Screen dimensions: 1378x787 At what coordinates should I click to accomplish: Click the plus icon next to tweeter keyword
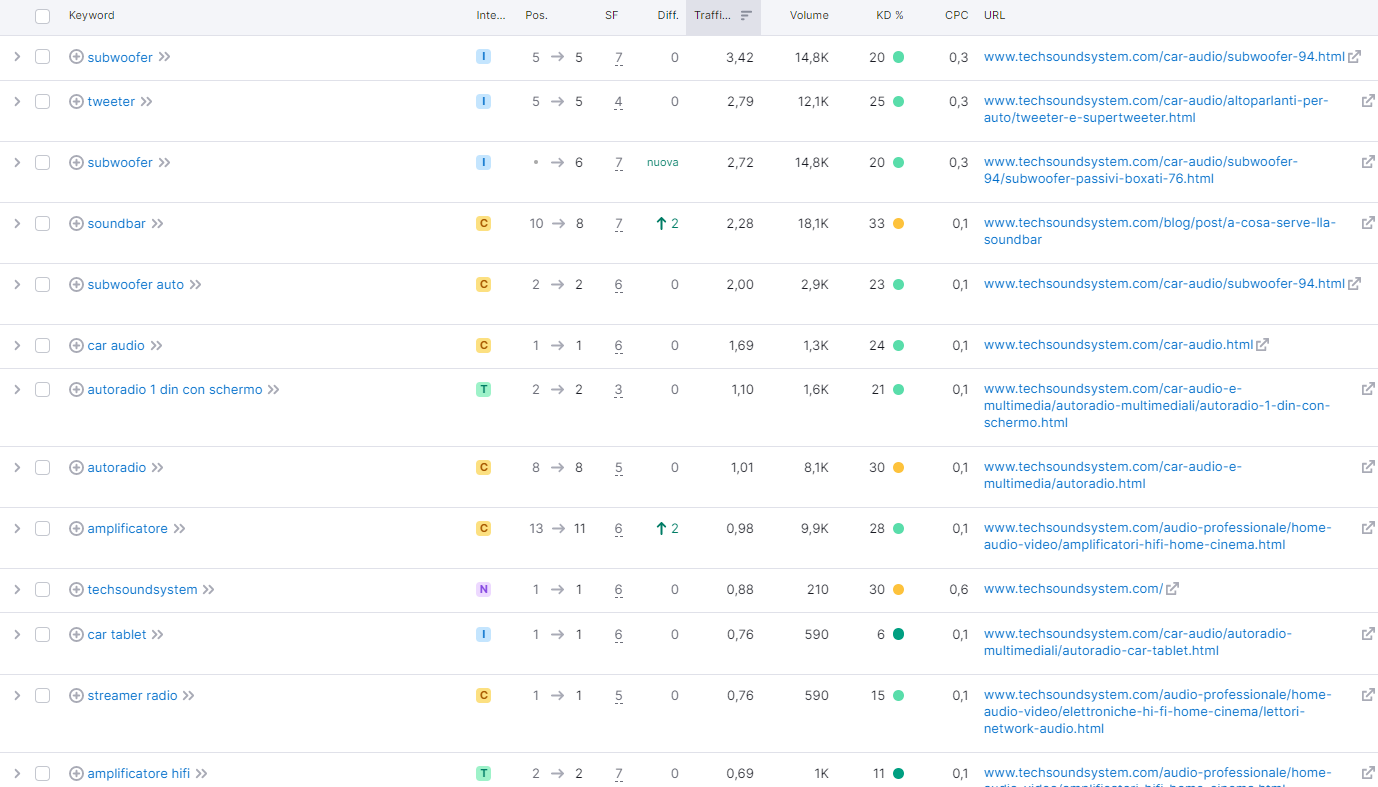(x=76, y=101)
